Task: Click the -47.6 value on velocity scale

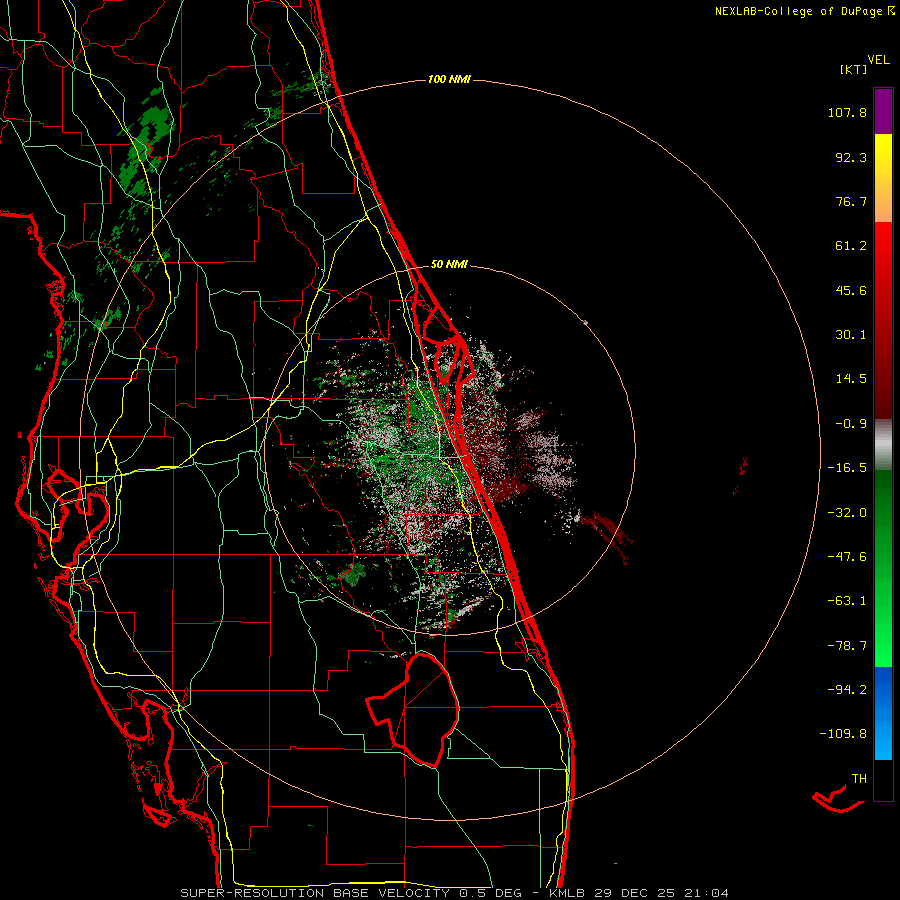Action: pyautogui.click(x=847, y=557)
